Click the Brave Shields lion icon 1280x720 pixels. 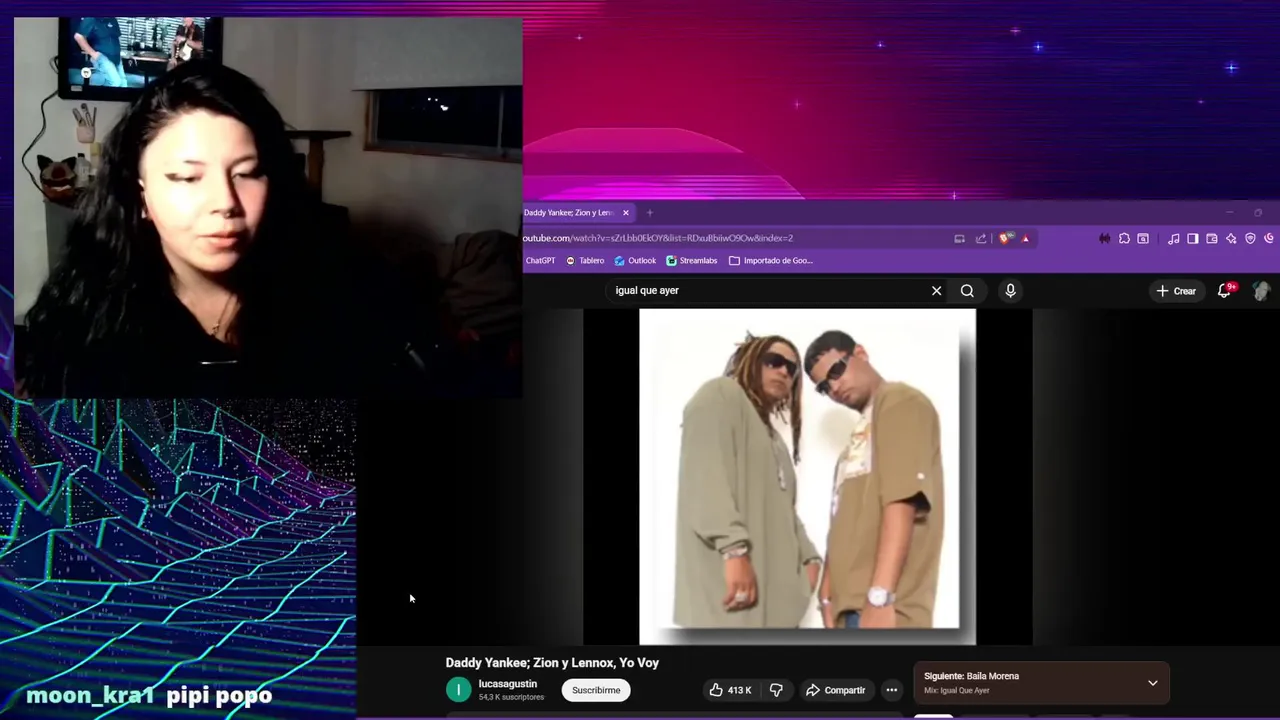pos(1004,238)
